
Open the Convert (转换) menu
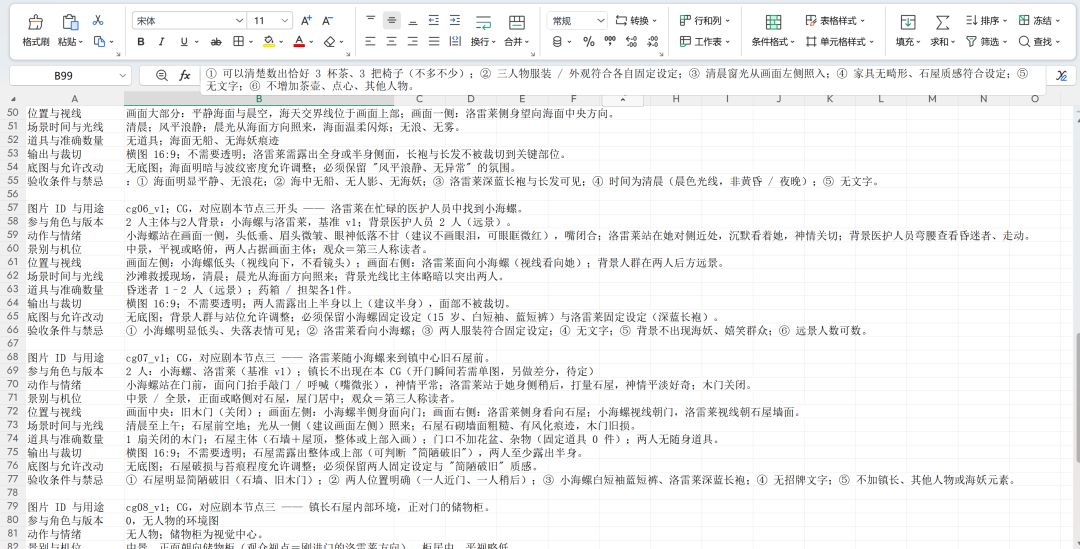(636, 21)
